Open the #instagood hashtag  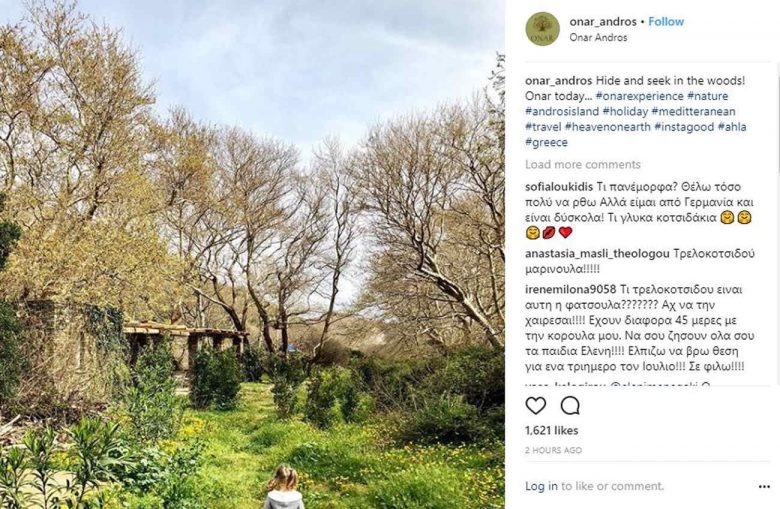pos(684,127)
